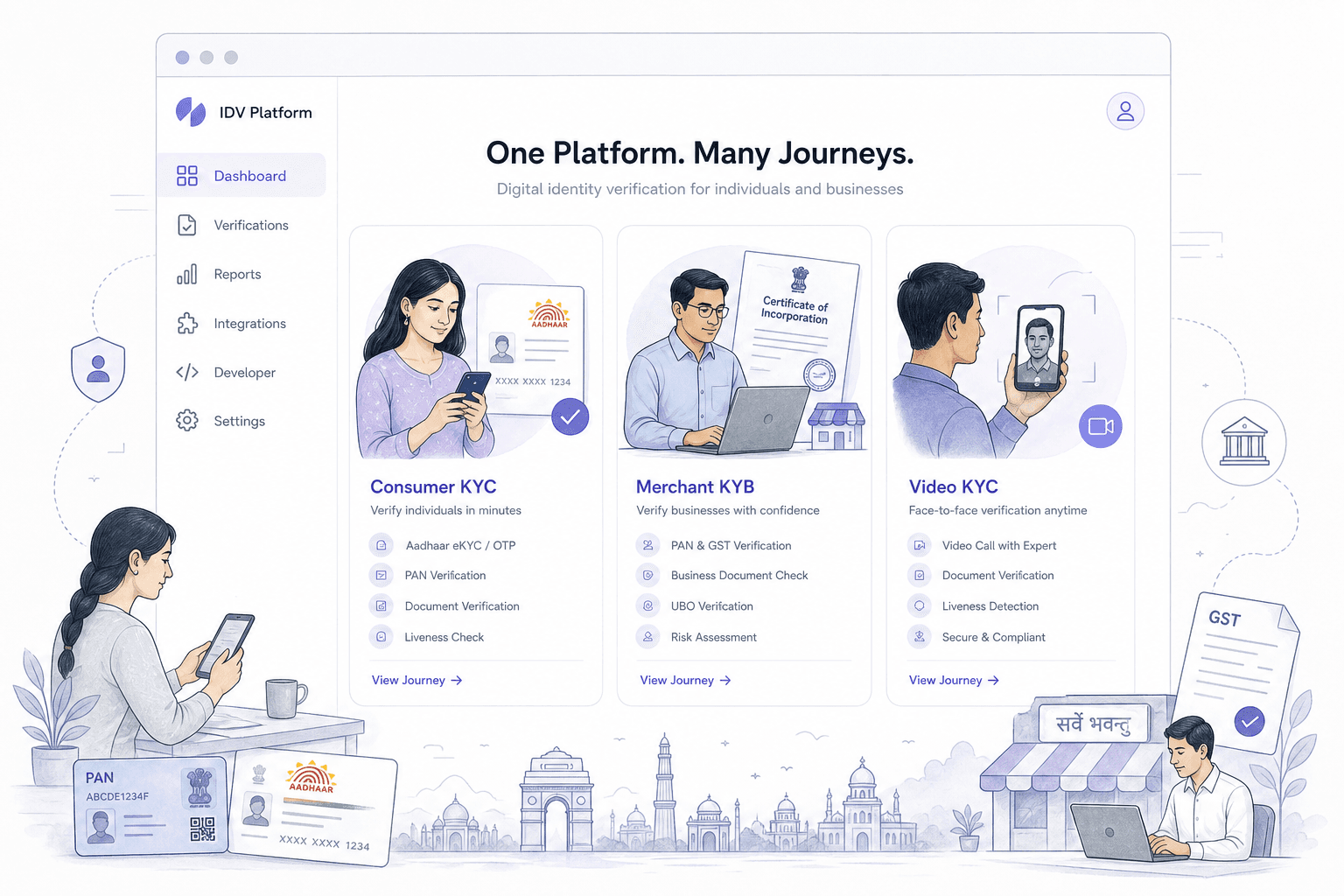1344x896 pixels.
Task: Click the icon beside Consumer KYC Document Verification
Action: point(381,605)
